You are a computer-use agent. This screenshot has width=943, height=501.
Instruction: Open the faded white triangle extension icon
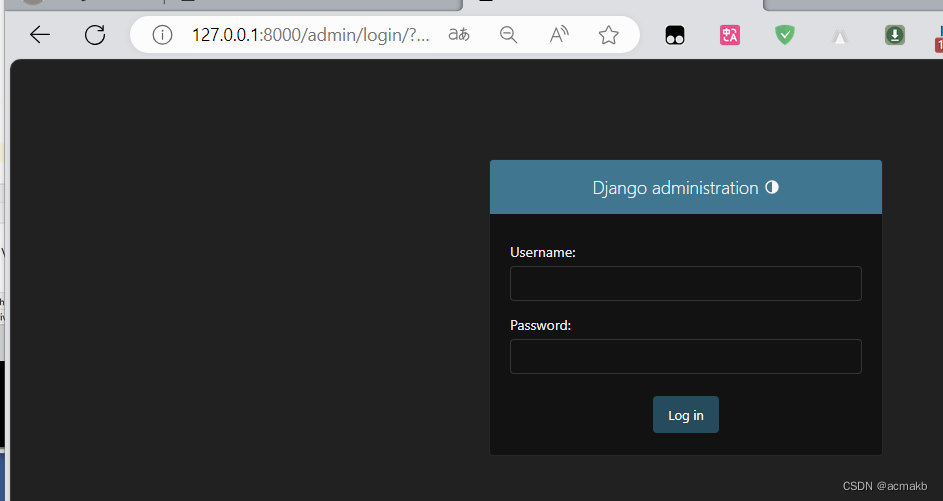(x=840, y=37)
